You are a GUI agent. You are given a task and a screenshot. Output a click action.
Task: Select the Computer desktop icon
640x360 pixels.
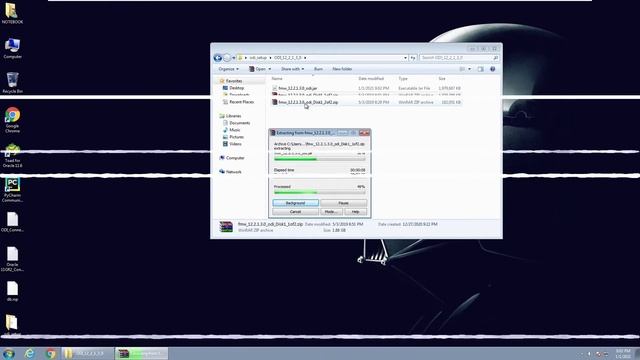point(12,48)
